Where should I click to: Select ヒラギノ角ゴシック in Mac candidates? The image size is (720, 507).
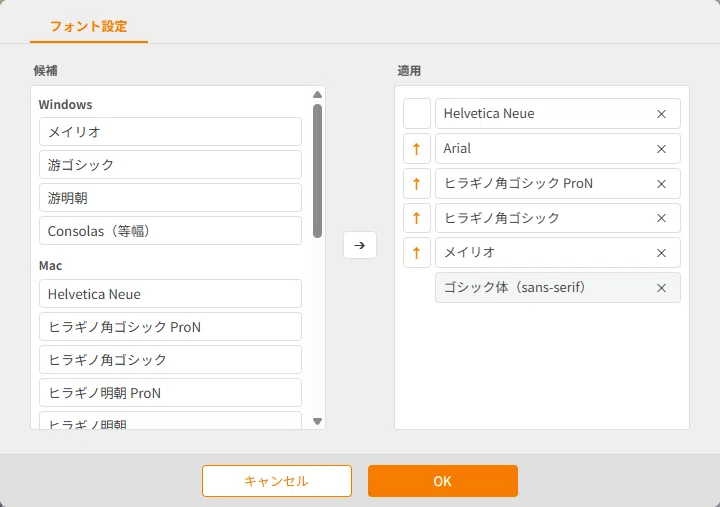(x=170, y=360)
